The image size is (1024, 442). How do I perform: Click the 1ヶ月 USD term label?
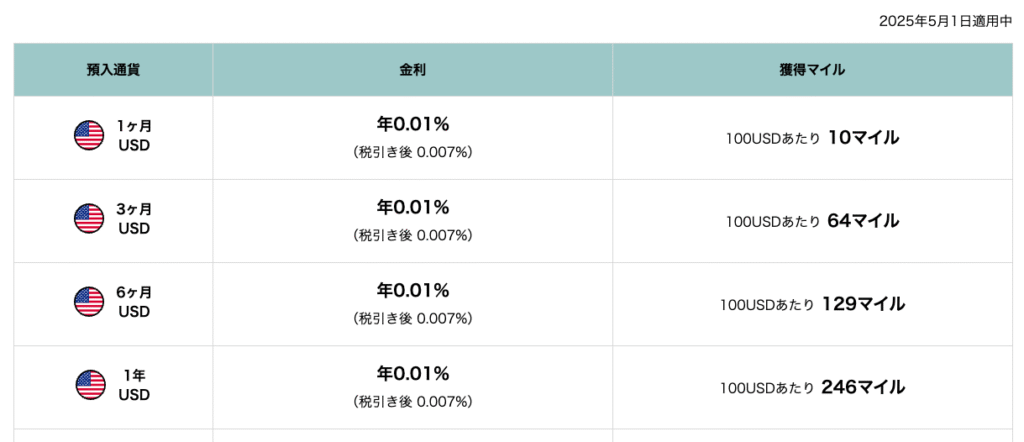point(134,135)
